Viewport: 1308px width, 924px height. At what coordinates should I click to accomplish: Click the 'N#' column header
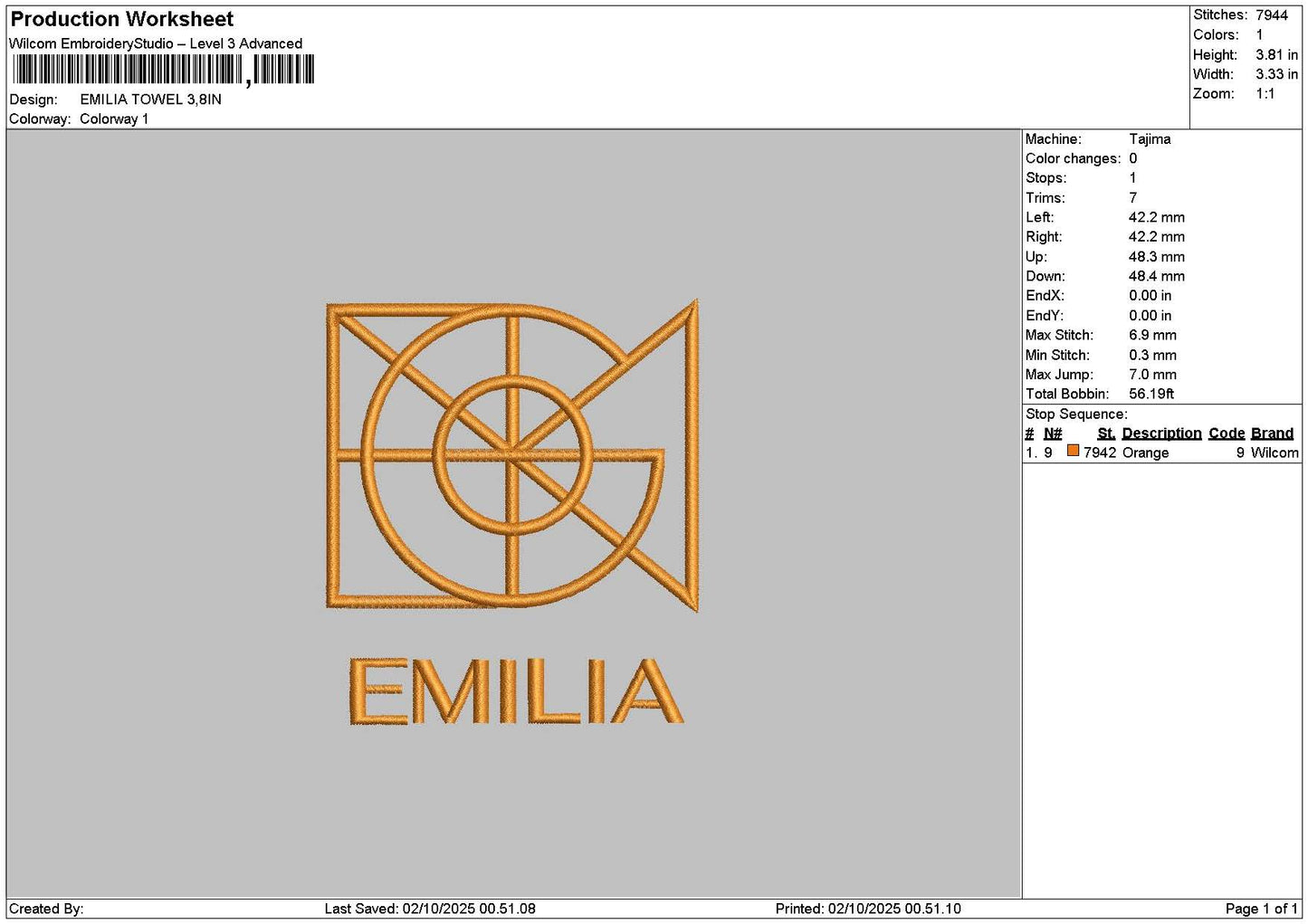(1053, 433)
